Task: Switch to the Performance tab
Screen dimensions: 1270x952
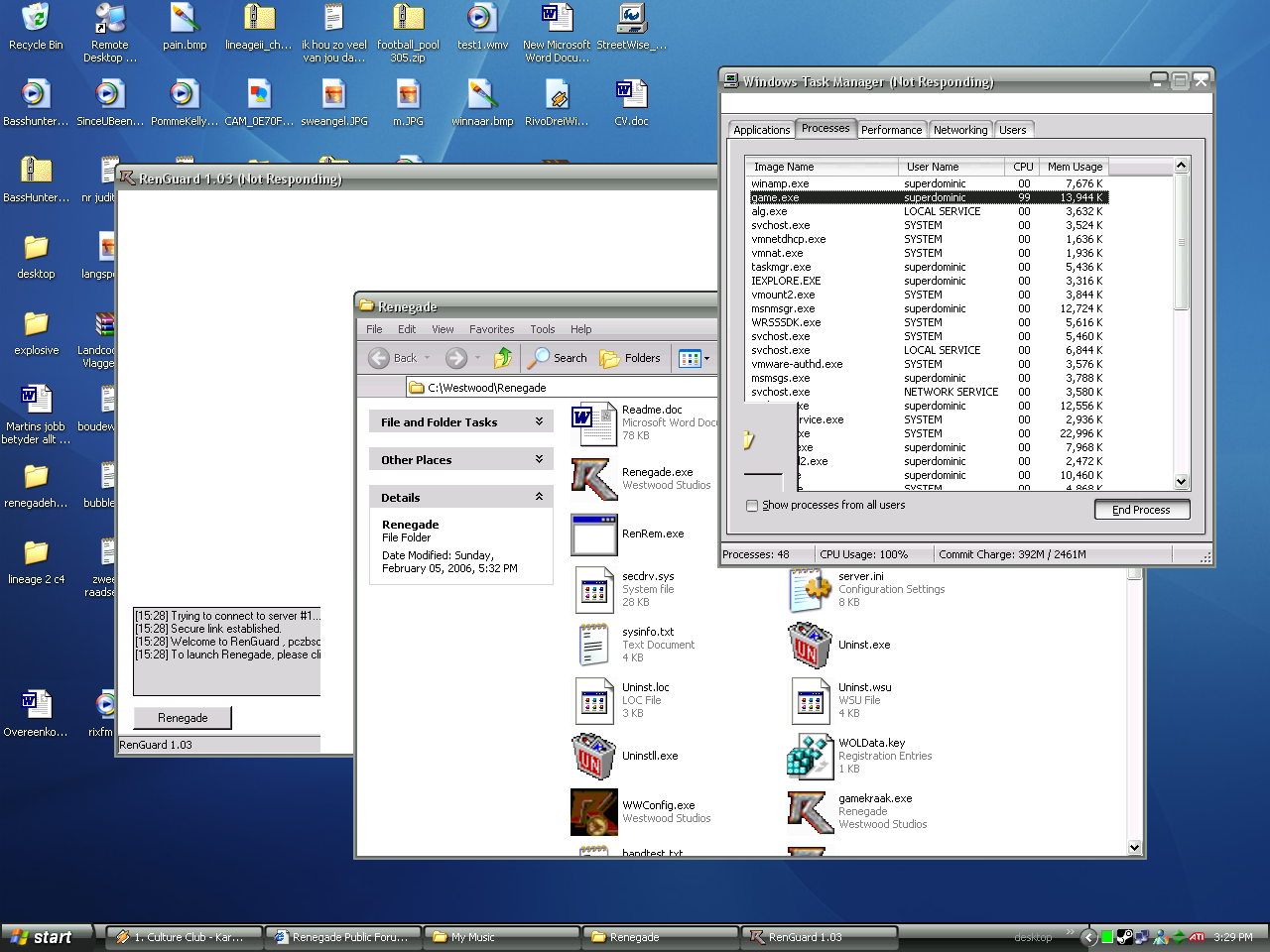Action: coord(891,130)
